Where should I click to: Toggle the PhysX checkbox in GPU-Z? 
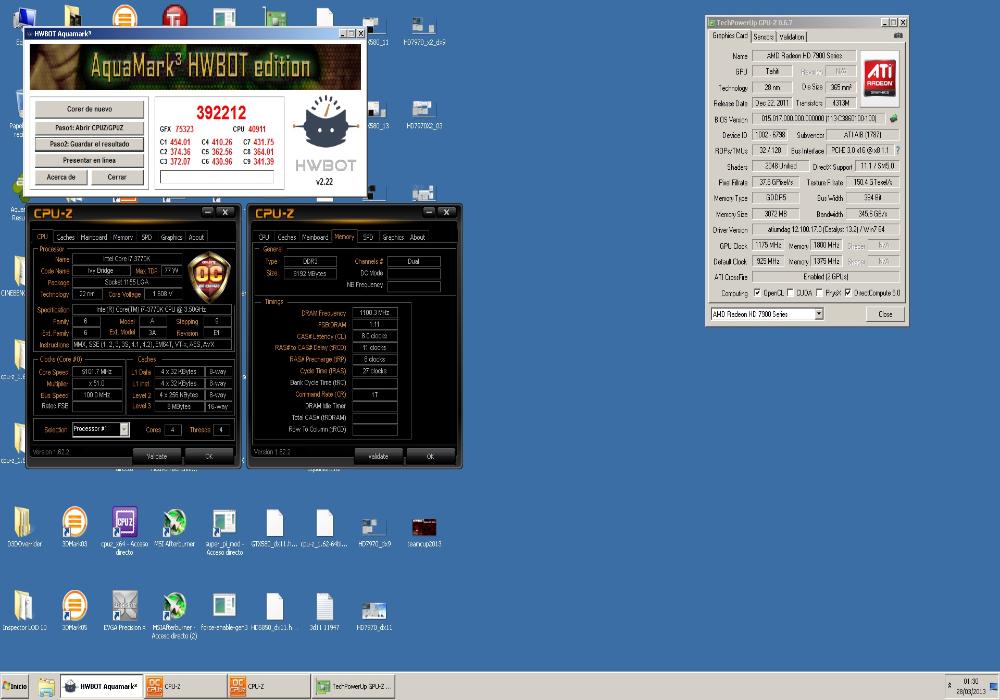pos(819,293)
